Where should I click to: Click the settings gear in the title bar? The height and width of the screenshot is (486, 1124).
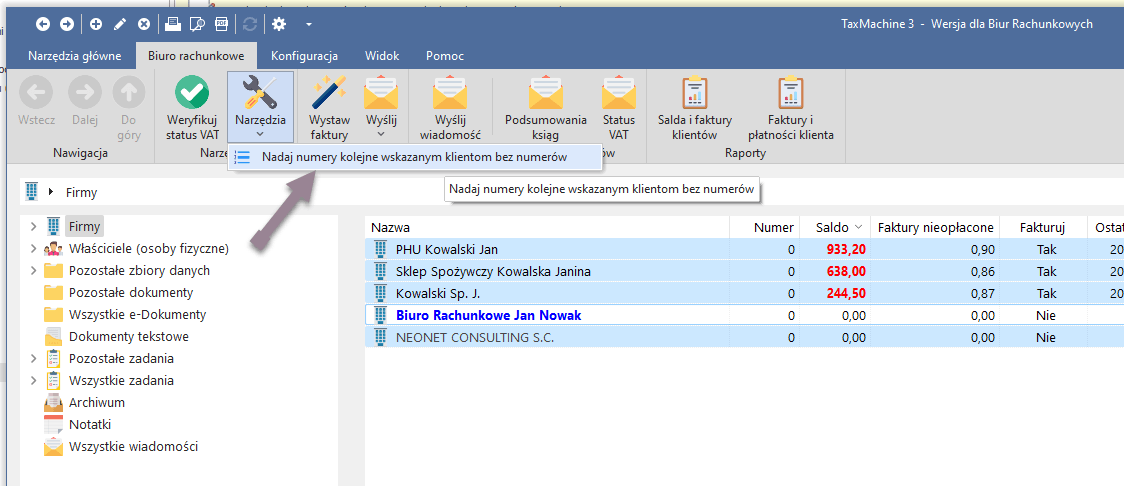278,23
